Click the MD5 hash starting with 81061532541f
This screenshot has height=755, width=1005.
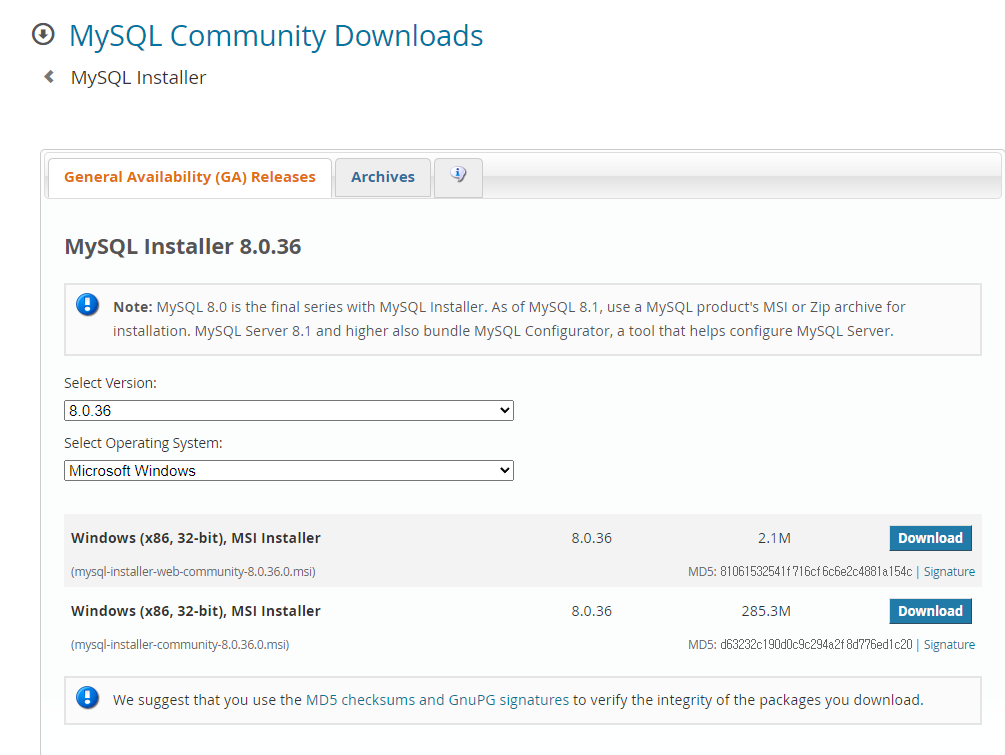pos(815,571)
